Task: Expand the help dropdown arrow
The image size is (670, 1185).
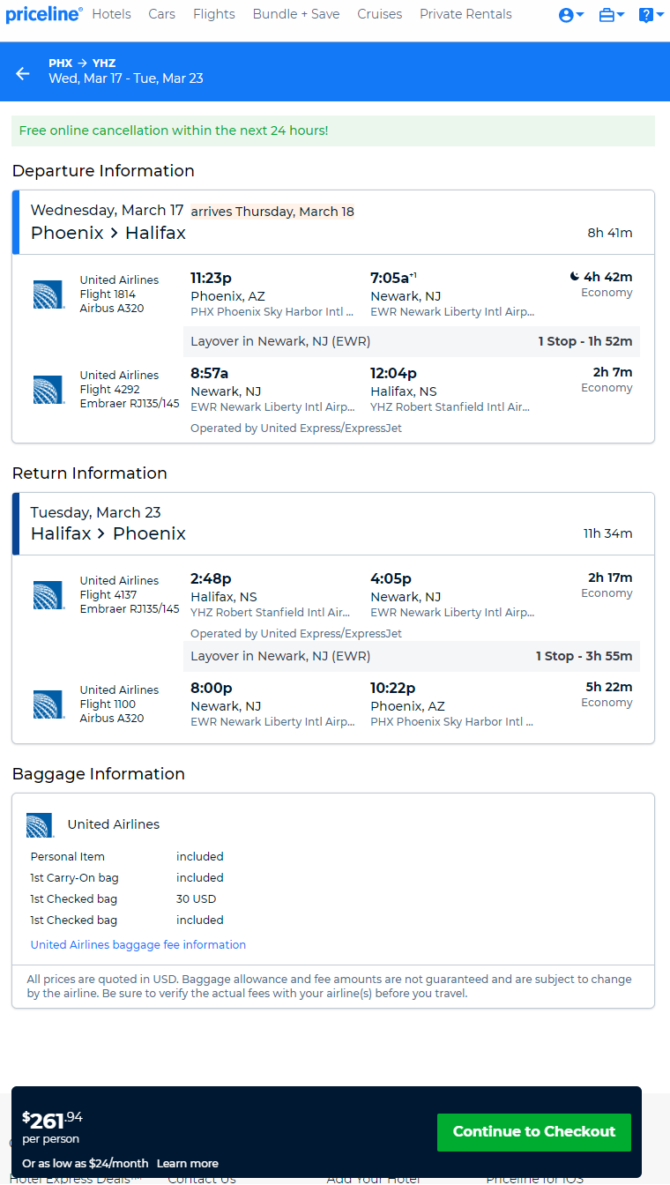Action: point(659,15)
